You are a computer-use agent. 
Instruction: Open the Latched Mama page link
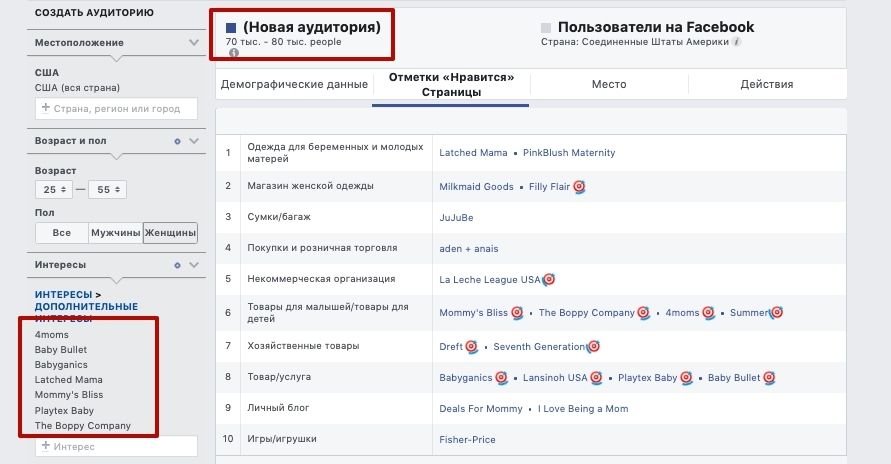(x=473, y=153)
